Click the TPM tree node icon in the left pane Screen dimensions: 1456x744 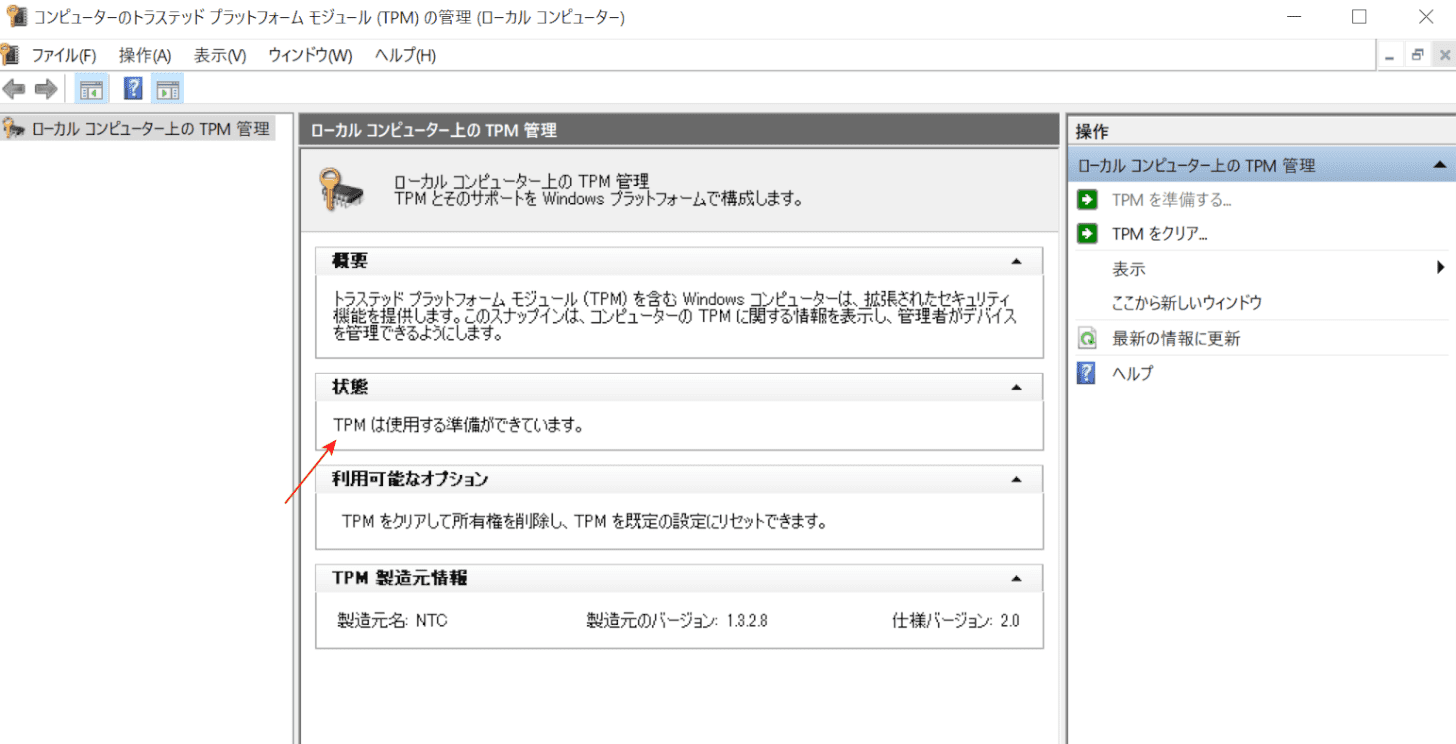click(14, 129)
